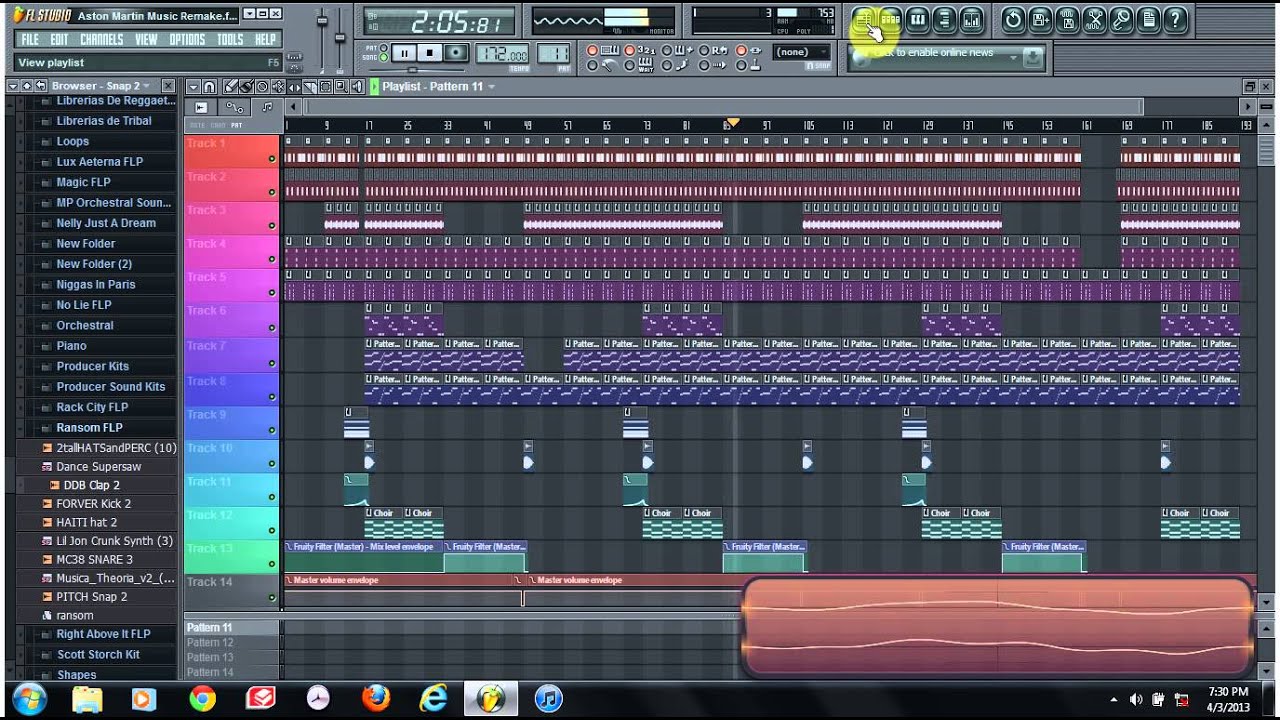Open the Playlist - Pattern 11 dropdown arrow
This screenshot has width=1280, height=720.
pyautogui.click(x=491, y=87)
